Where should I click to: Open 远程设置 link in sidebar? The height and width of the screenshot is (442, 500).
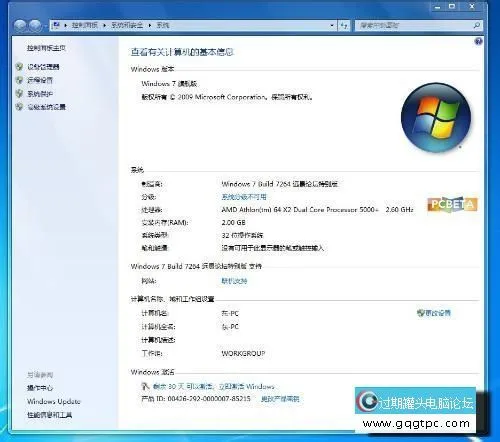pyautogui.click(x=40, y=80)
